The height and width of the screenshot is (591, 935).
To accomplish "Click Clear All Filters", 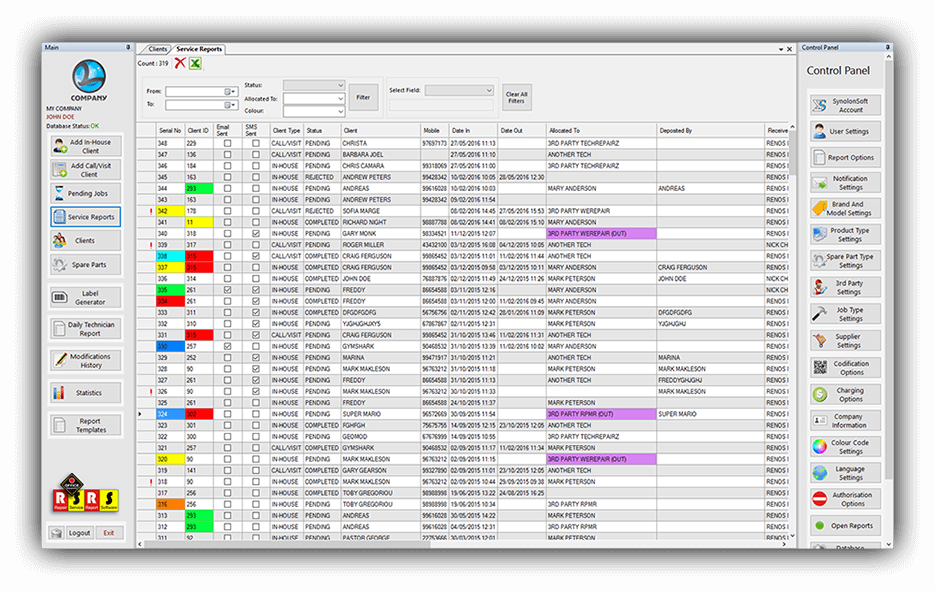I will [516, 97].
